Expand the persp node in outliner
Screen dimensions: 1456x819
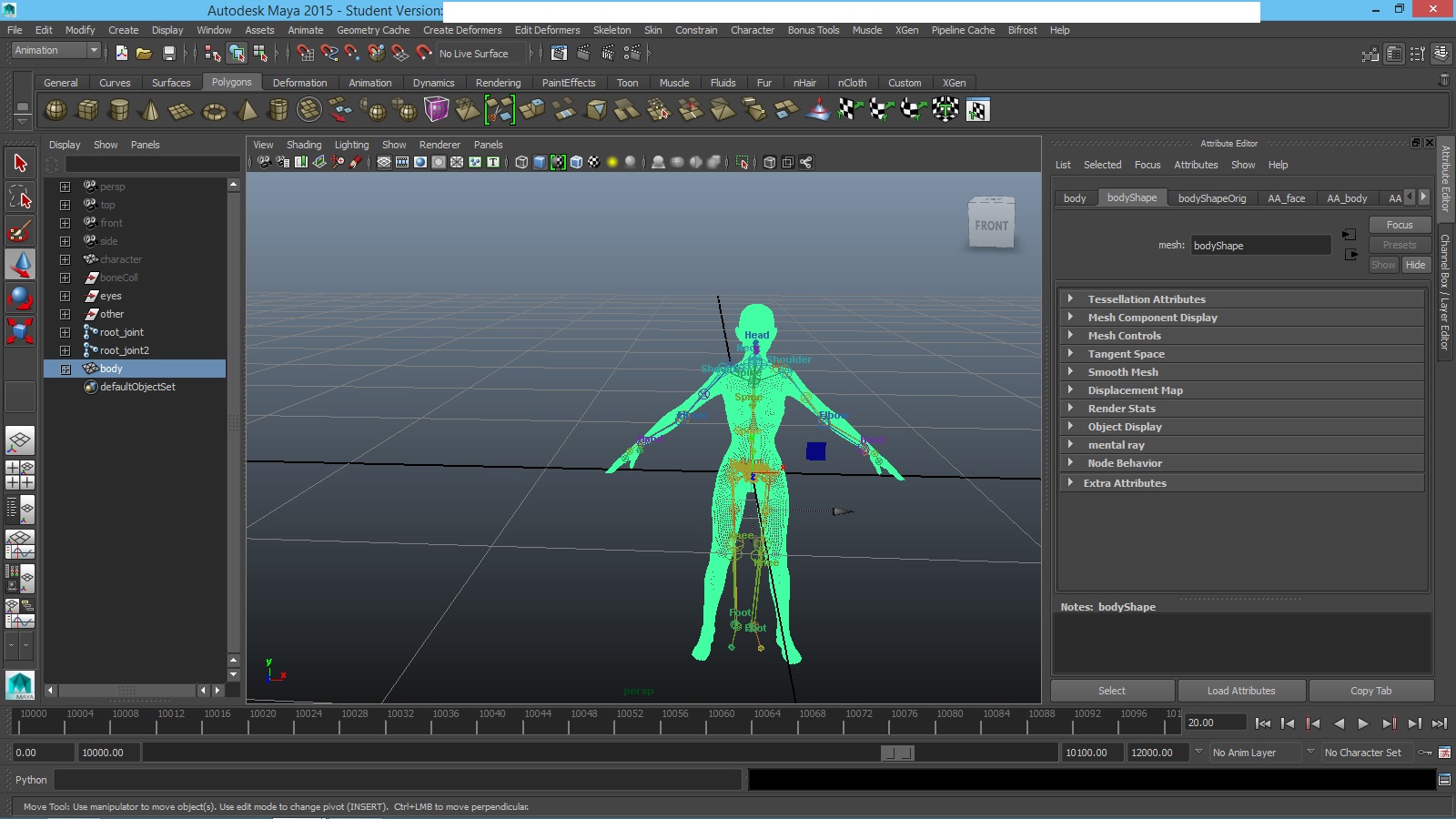[x=65, y=187]
